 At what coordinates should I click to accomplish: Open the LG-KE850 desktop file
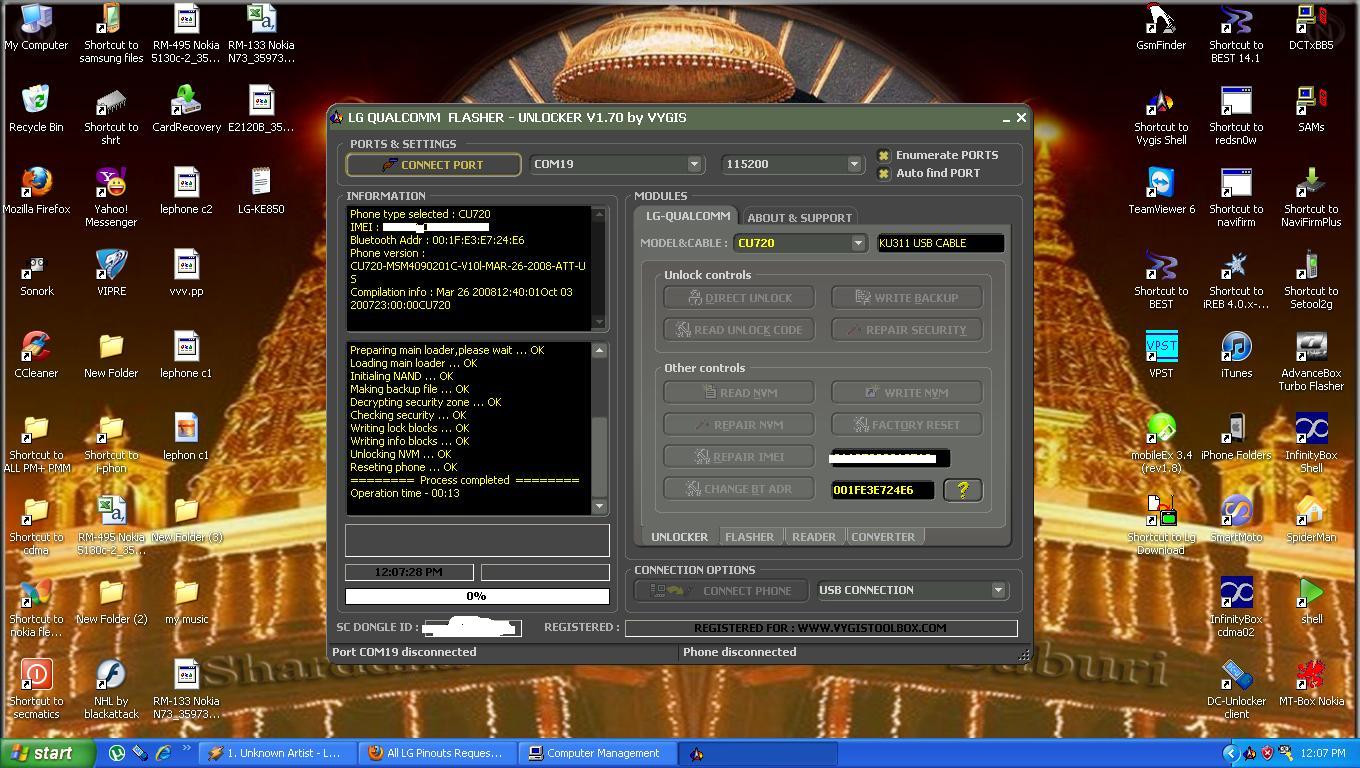(261, 191)
